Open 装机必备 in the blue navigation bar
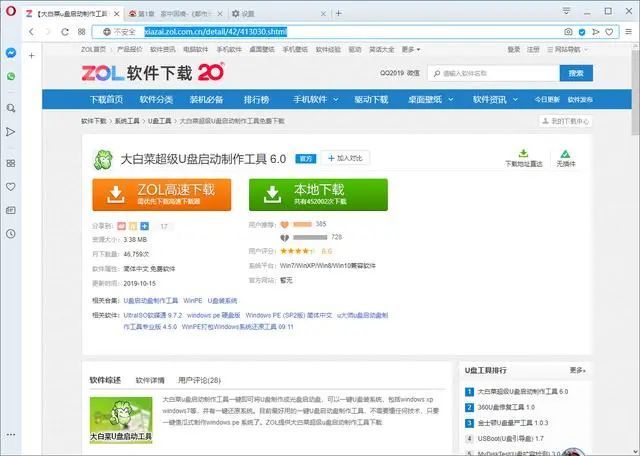This screenshot has height=456, width=640. coord(206,99)
